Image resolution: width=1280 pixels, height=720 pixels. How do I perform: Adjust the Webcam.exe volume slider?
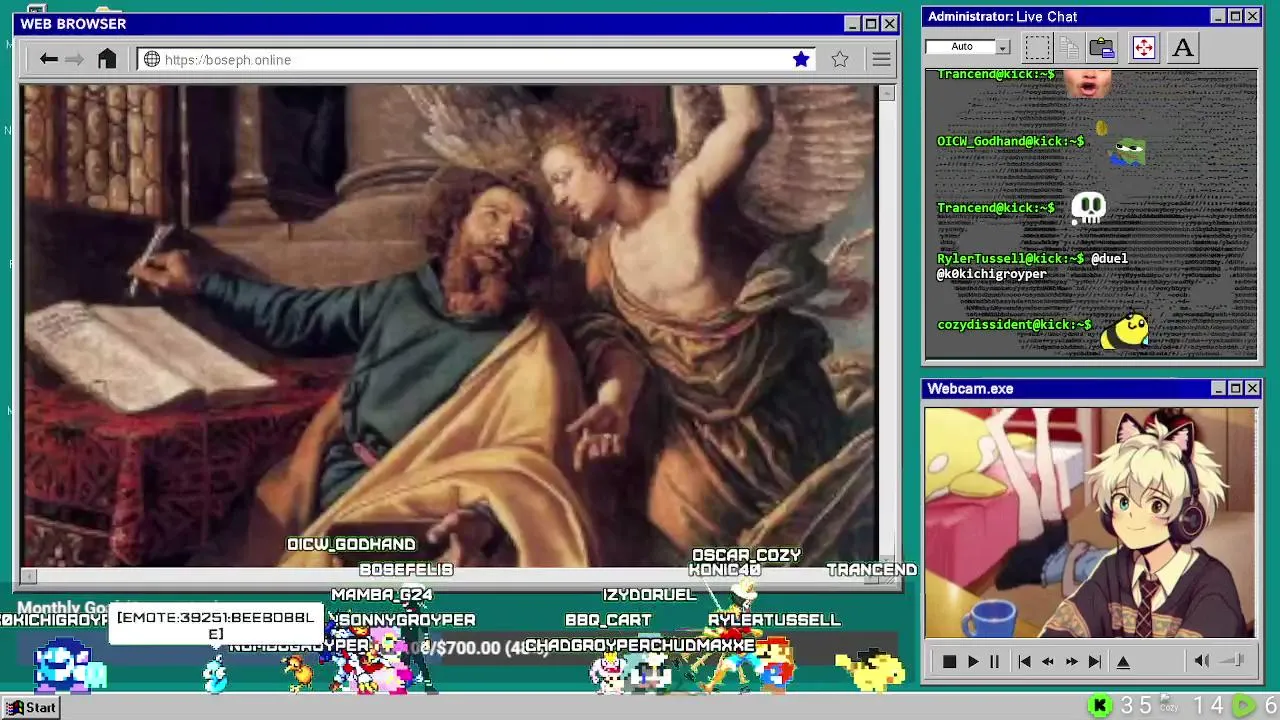pyautogui.click(x=1233, y=660)
